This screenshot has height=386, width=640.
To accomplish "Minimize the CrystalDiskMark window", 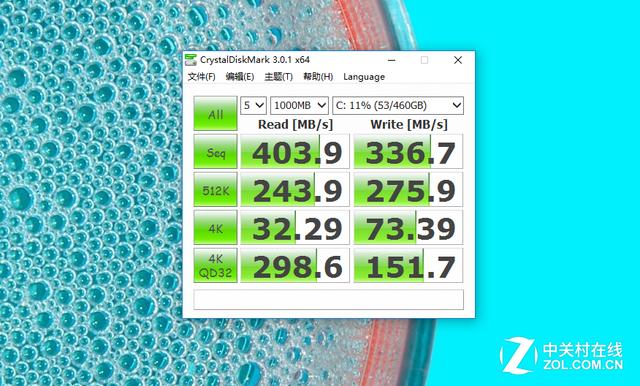I will point(391,60).
